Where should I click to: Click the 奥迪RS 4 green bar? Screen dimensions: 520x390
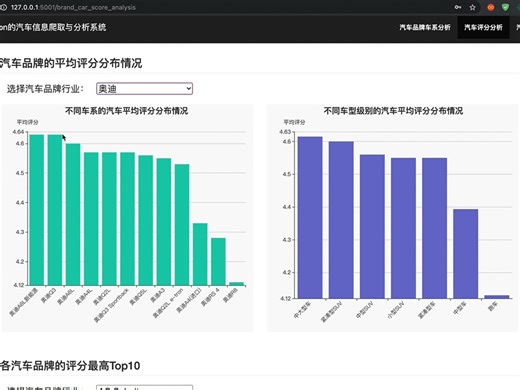(218, 262)
